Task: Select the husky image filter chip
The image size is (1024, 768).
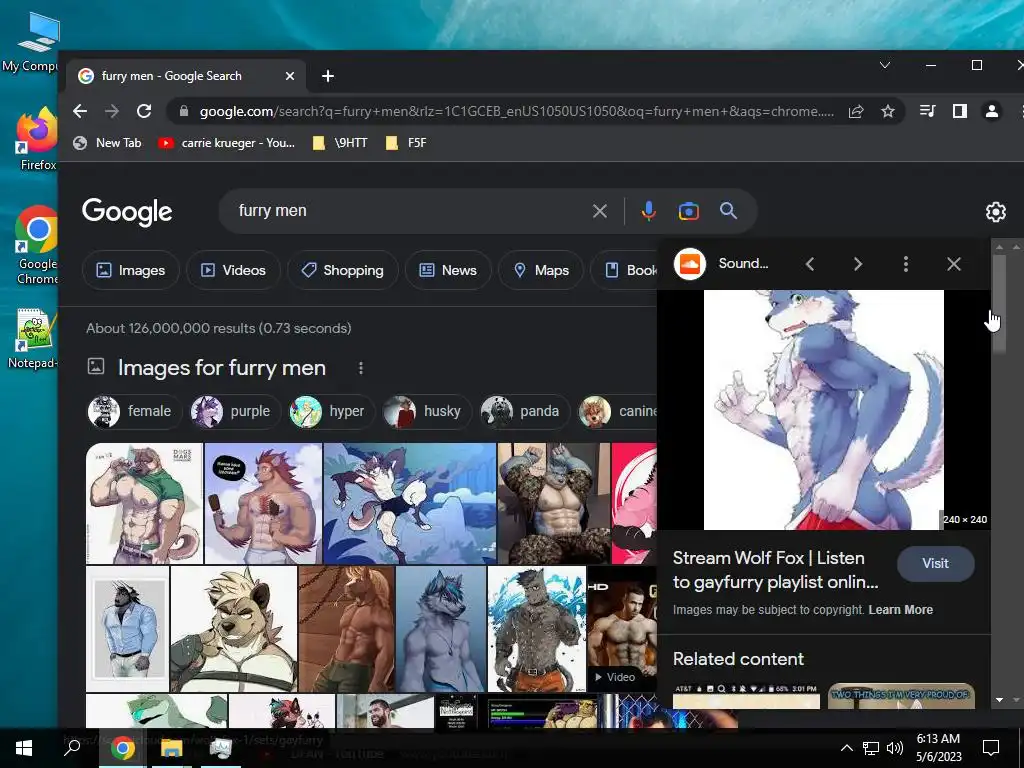Action: click(426, 411)
